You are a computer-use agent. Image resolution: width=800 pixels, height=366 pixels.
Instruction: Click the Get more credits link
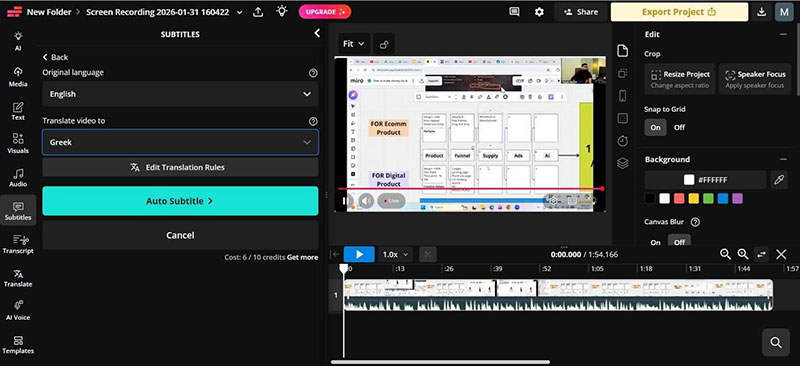pos(302,257)
